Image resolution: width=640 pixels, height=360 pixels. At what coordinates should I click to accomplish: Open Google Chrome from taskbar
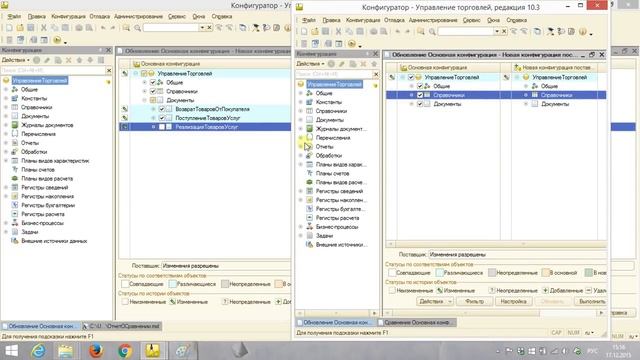click(x=125, y=351)
